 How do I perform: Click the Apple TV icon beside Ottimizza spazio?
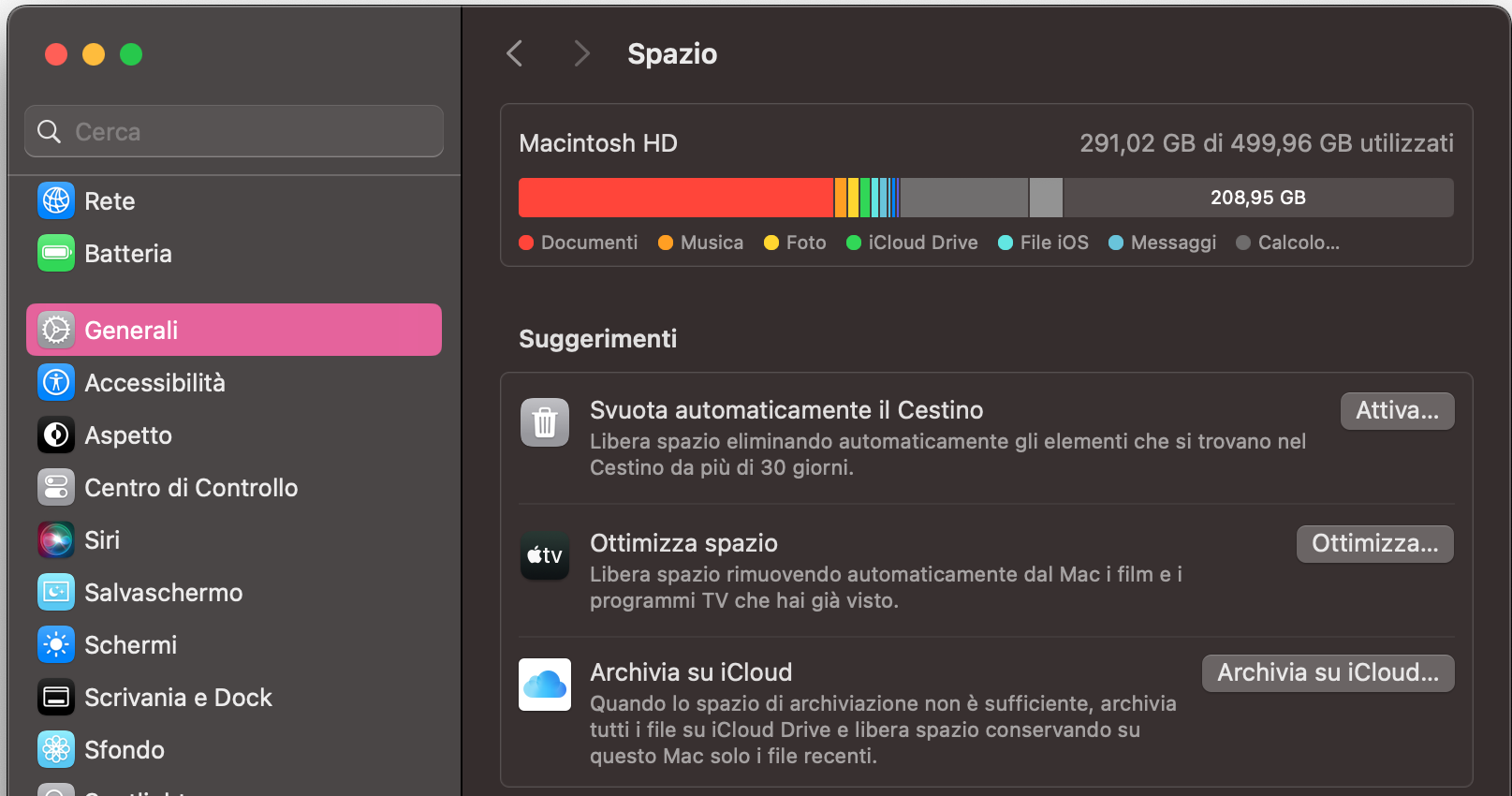(544, 555)
